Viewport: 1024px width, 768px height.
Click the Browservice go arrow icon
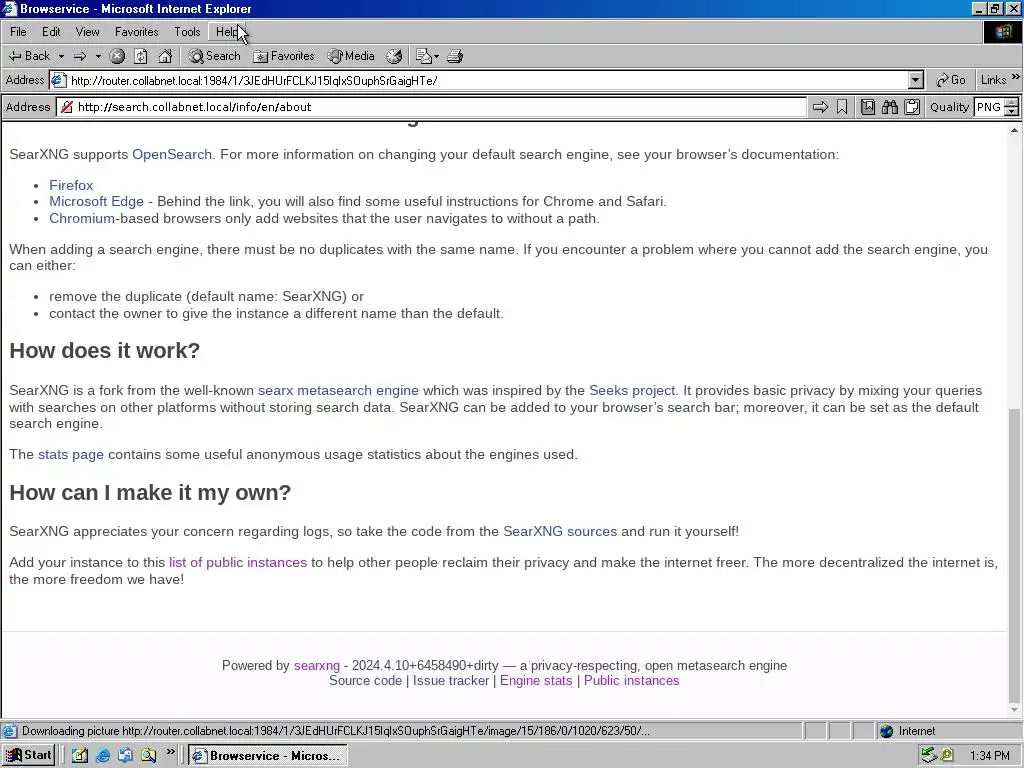click(x=820, y=107)
